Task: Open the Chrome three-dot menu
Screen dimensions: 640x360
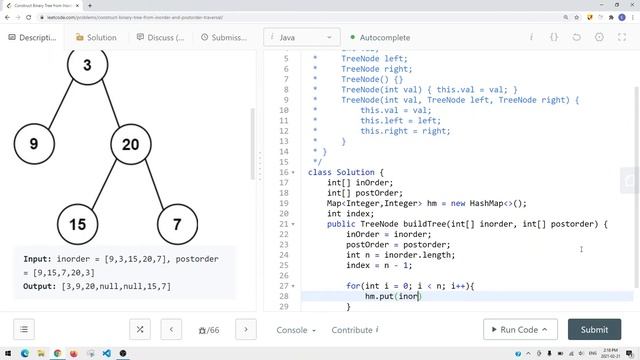Action: [x=633, y=17]
